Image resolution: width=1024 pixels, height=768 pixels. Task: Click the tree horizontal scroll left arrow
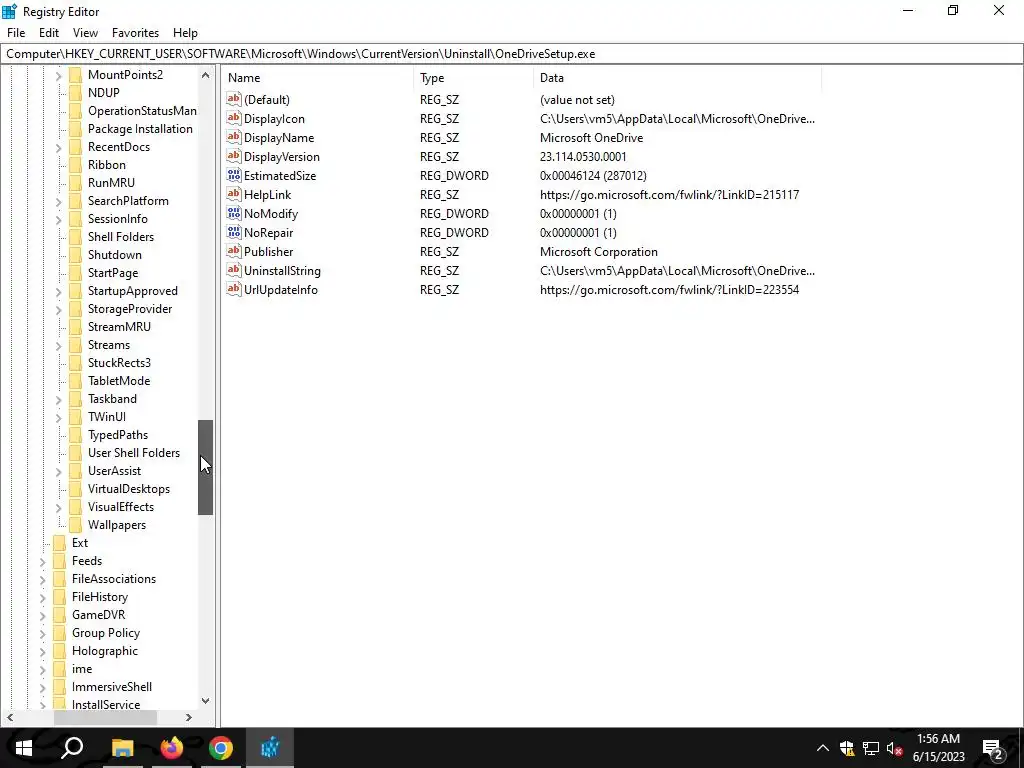click(x=9, y=717)
